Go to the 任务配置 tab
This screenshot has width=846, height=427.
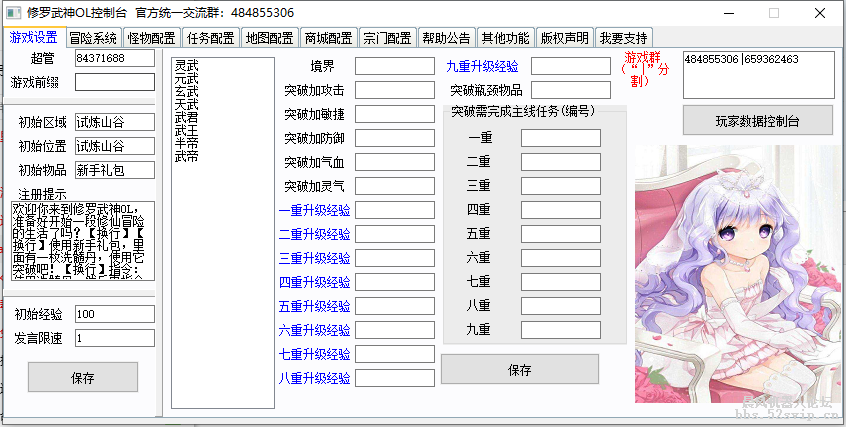pos(211,38)
